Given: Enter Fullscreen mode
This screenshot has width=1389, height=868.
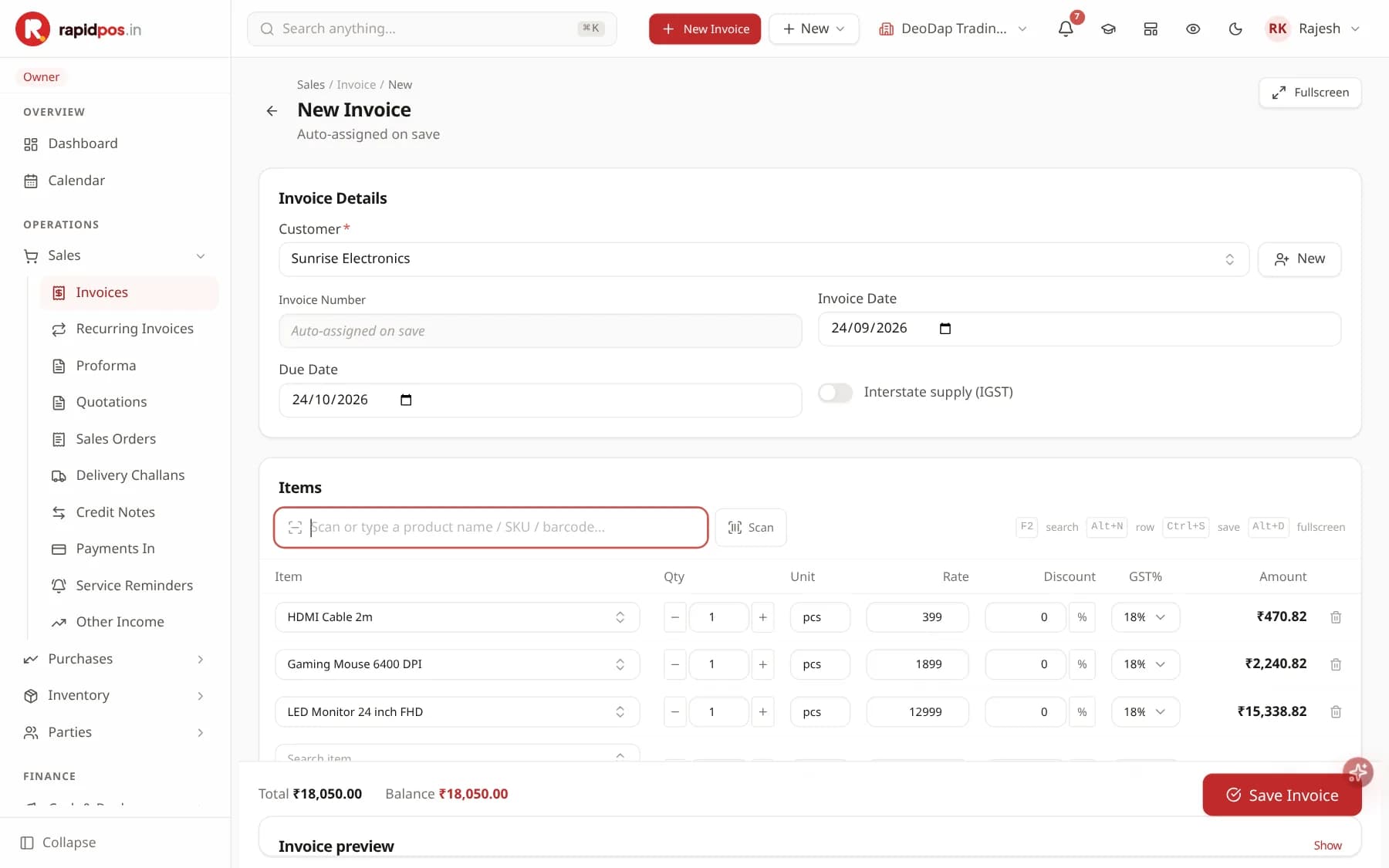Looking at the screenshot, I should pos(1310,93).
